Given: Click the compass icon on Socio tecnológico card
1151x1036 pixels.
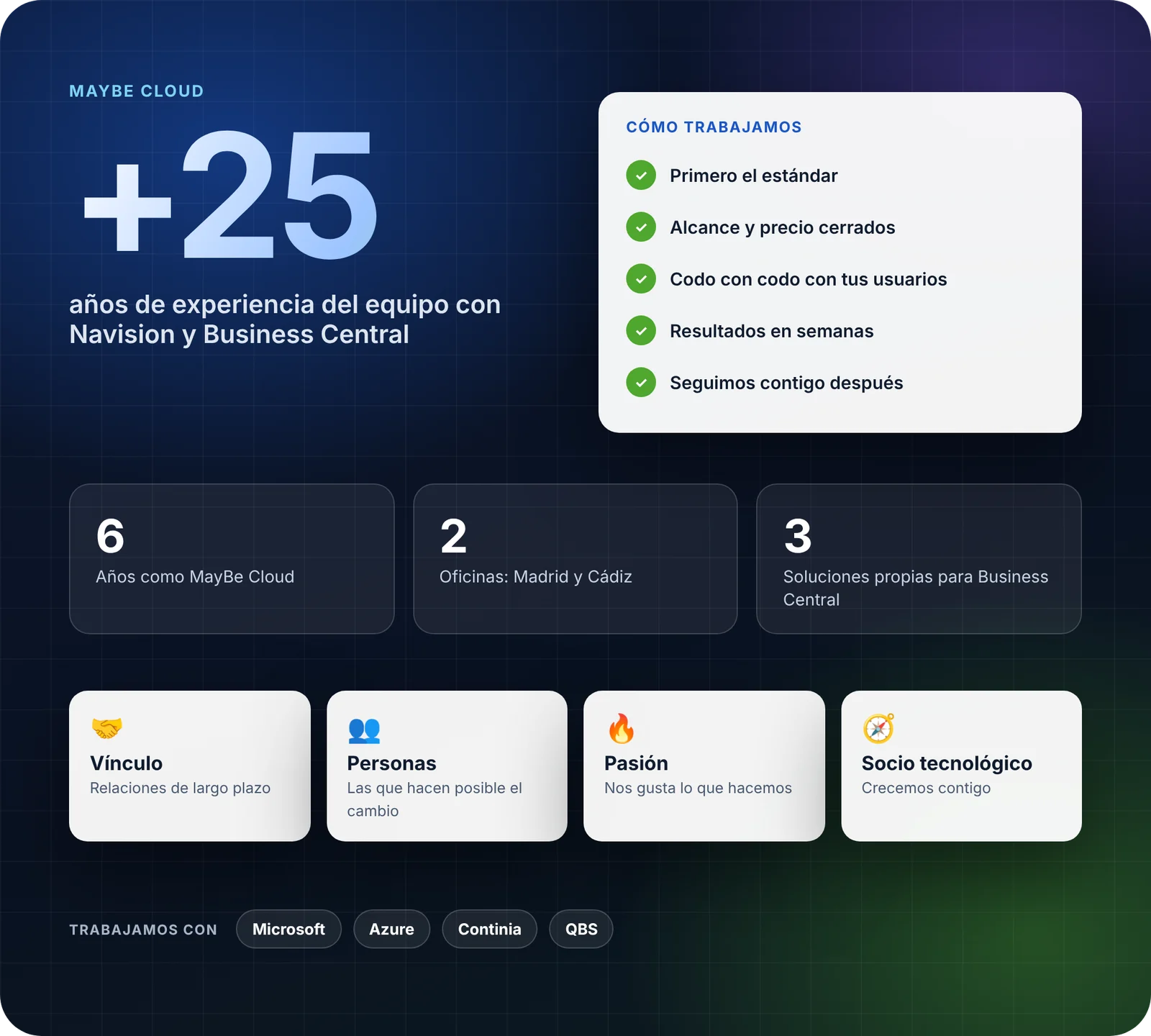Looking at the screenshot, I should point(878,728).
